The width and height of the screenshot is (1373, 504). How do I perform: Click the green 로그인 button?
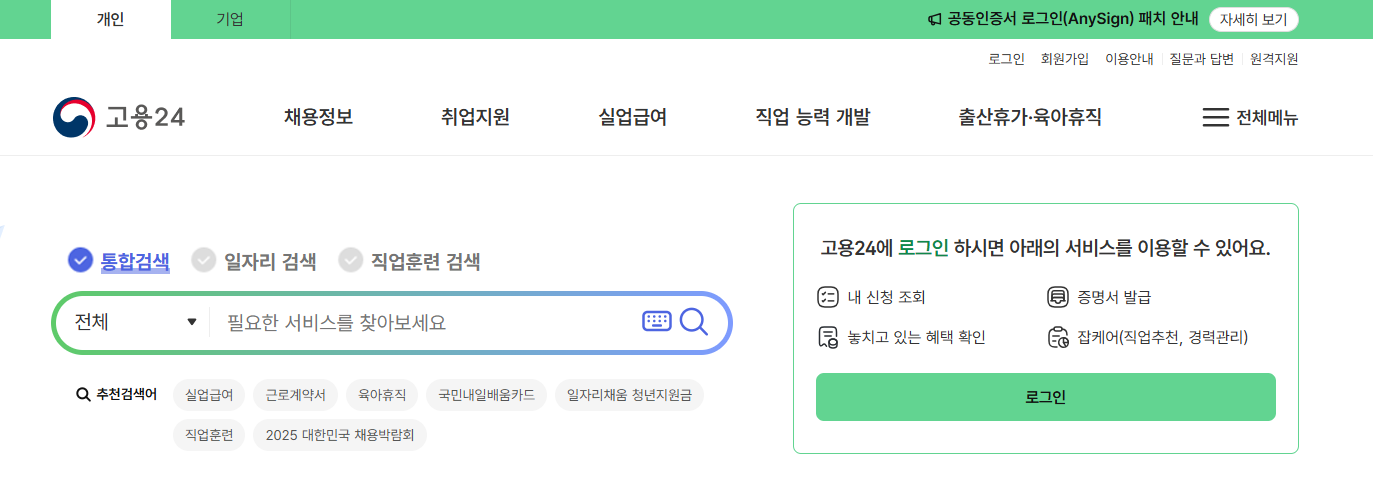click(1046, 397)
